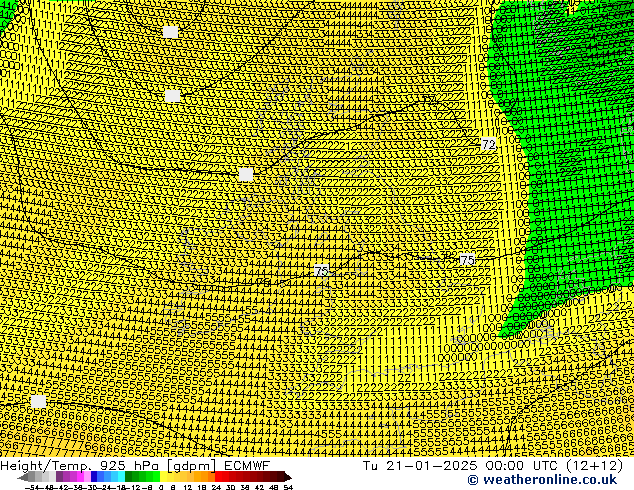Click the positive 30 legend scale value
The height and width of the screenshot is (490, 634).
[x=230, y=487]
